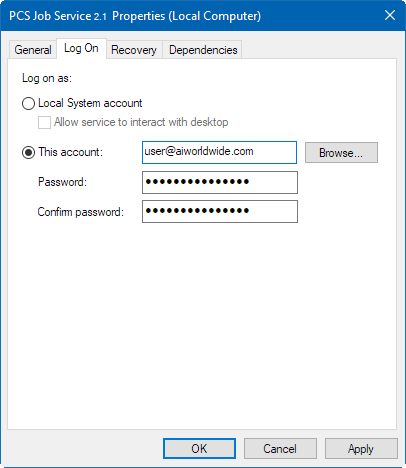Focus the Confirm password input field
The width and height of the screenshot is (406, 468).
click(220, 211)
